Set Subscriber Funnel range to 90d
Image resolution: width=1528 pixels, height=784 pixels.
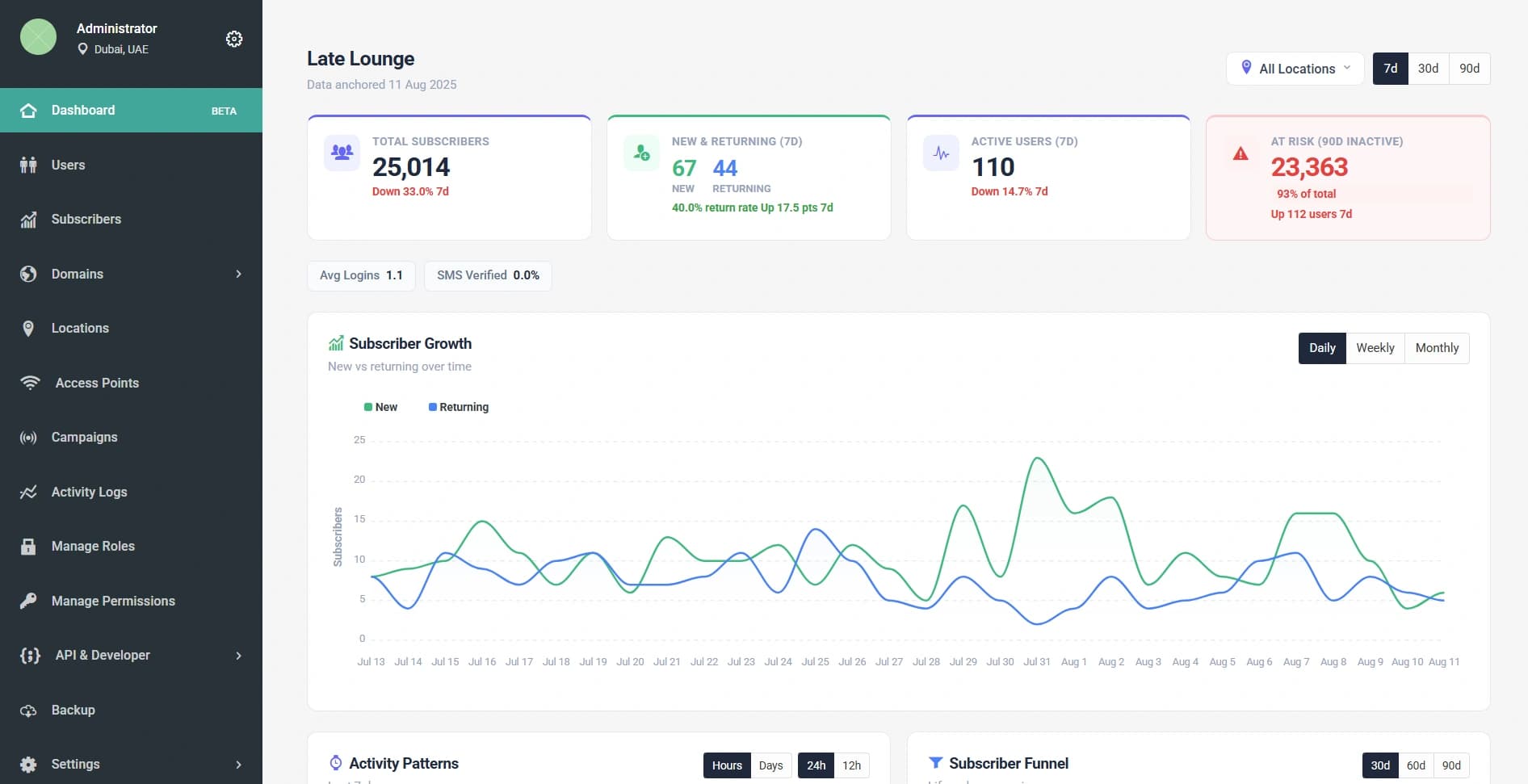[1451, 765]
